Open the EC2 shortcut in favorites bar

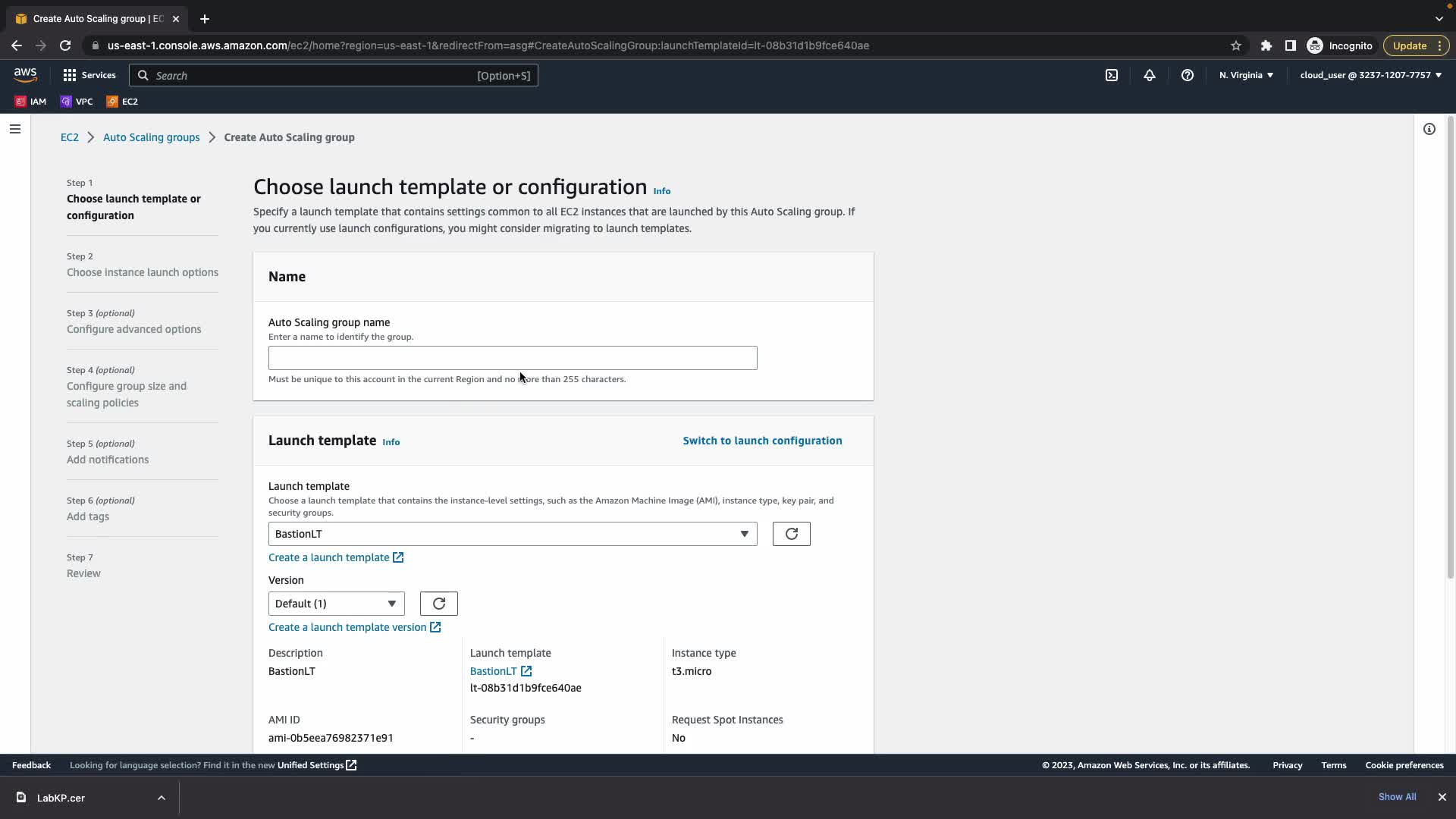tap(122, 102)
